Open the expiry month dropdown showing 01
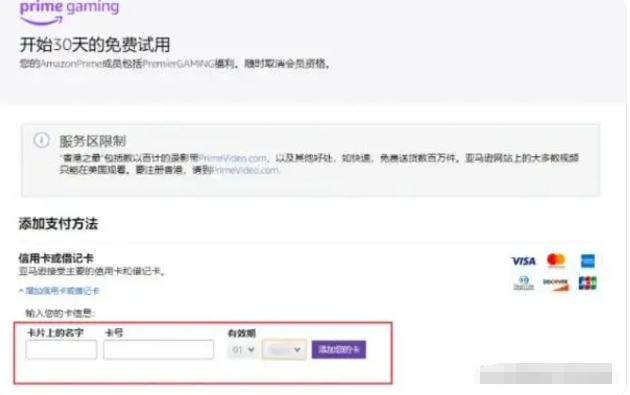Screen dimensions: 630x395 coord(243,350)
